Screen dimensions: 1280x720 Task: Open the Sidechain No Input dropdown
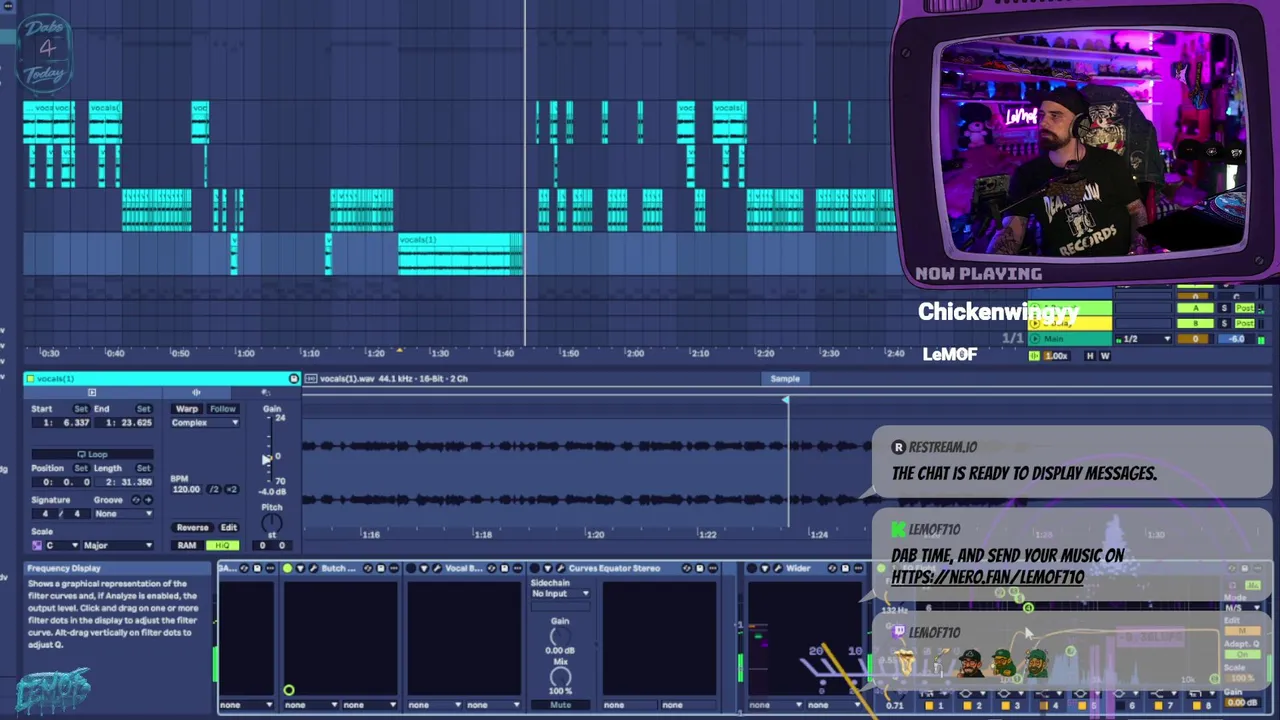560,594
